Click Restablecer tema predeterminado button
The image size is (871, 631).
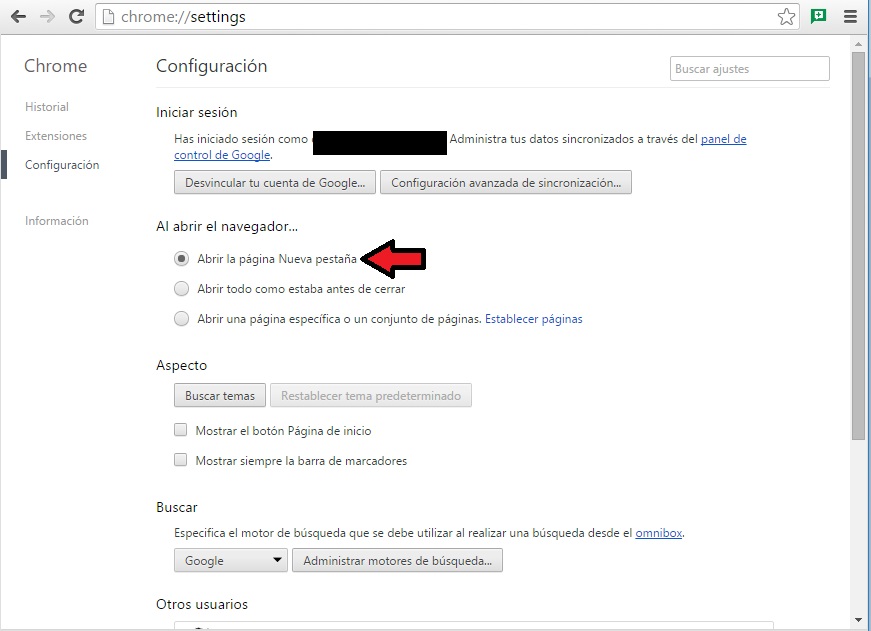point(371,395)
